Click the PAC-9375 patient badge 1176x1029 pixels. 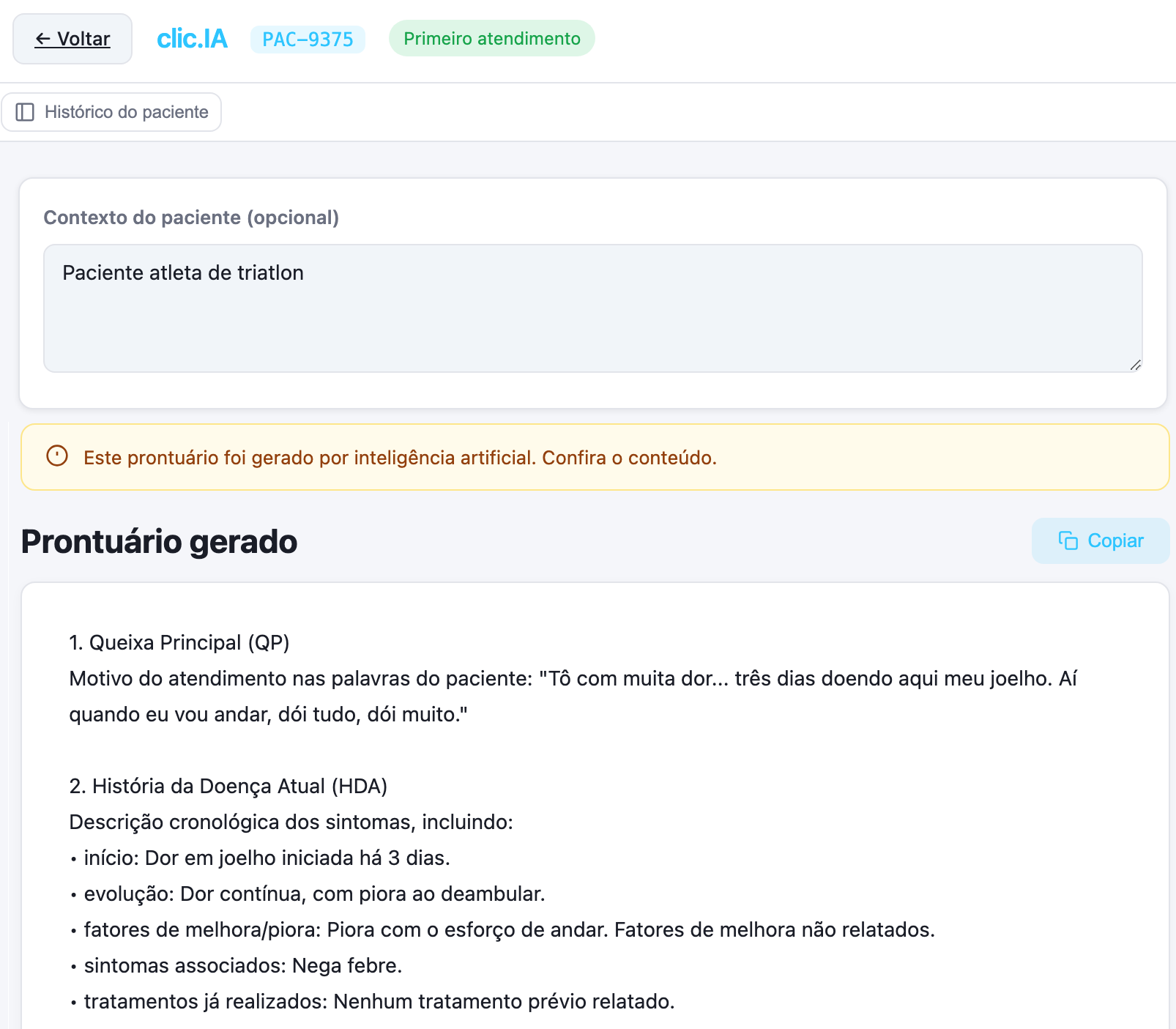(308, 39)
